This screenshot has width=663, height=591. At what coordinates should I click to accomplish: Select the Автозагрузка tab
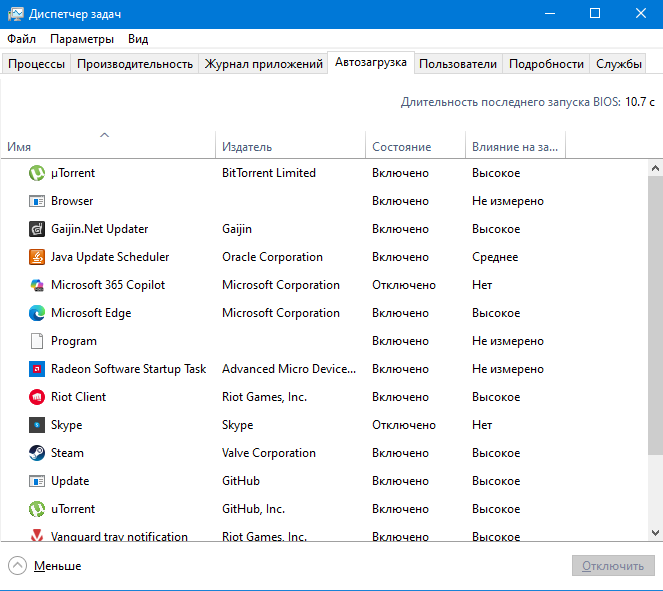(371, 62)
